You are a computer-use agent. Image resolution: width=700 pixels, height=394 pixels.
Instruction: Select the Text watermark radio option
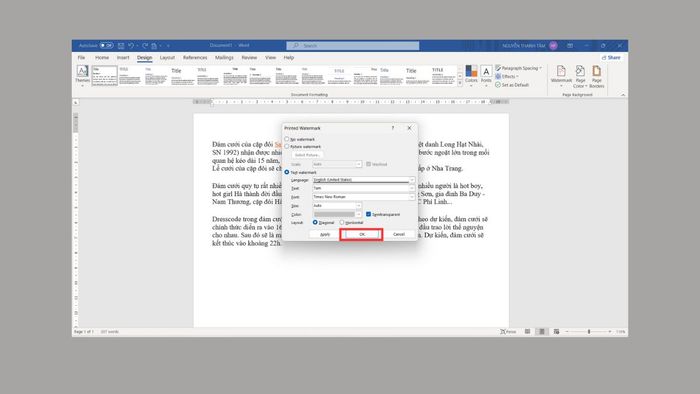coord(287,172)
